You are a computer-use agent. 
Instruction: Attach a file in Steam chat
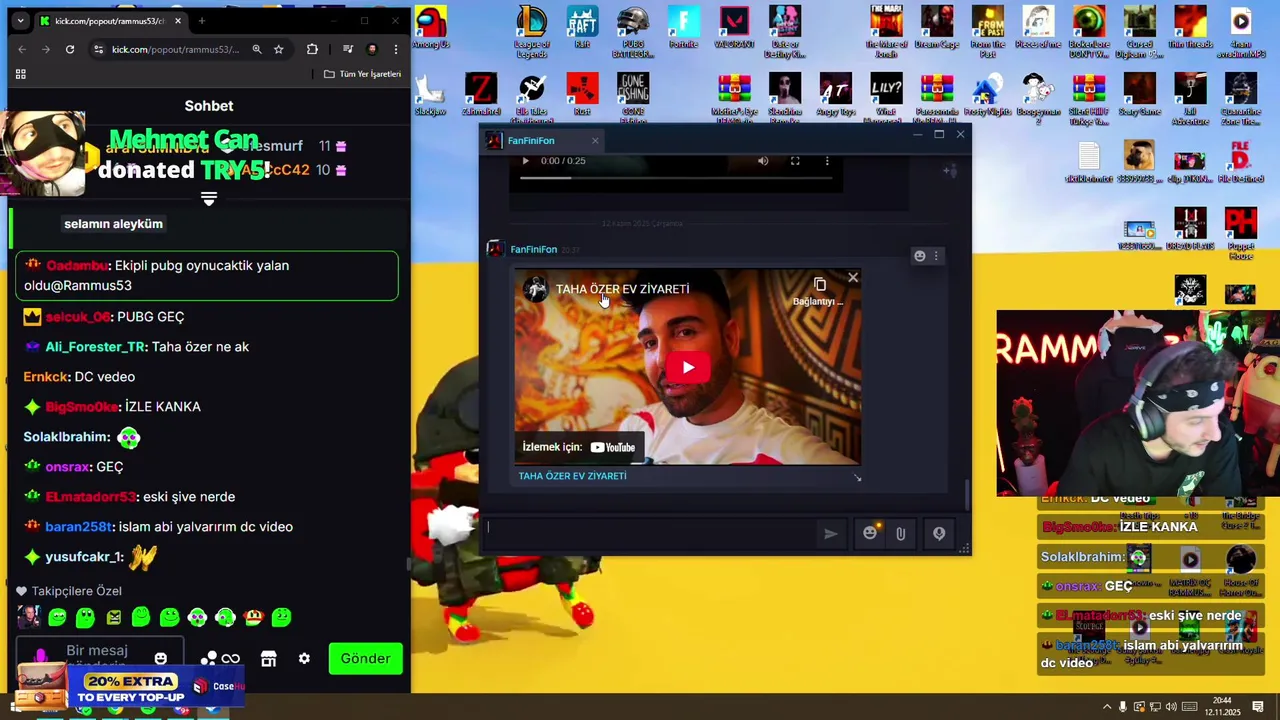(x=901, y=534)
